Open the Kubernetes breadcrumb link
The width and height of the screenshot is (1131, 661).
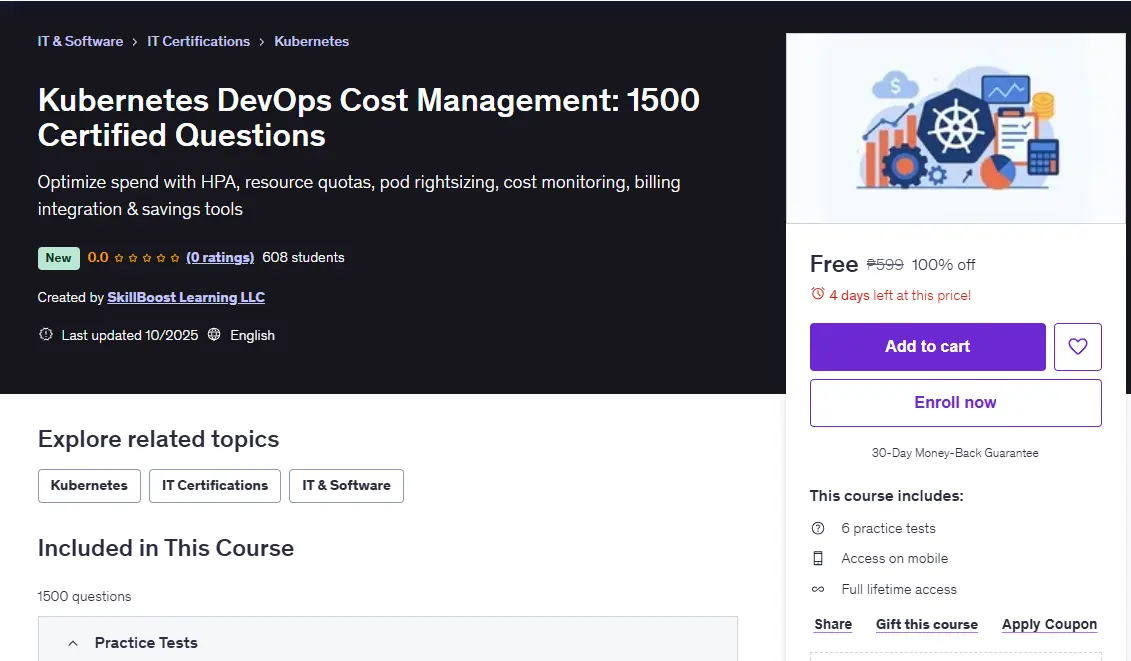(312, 41)
